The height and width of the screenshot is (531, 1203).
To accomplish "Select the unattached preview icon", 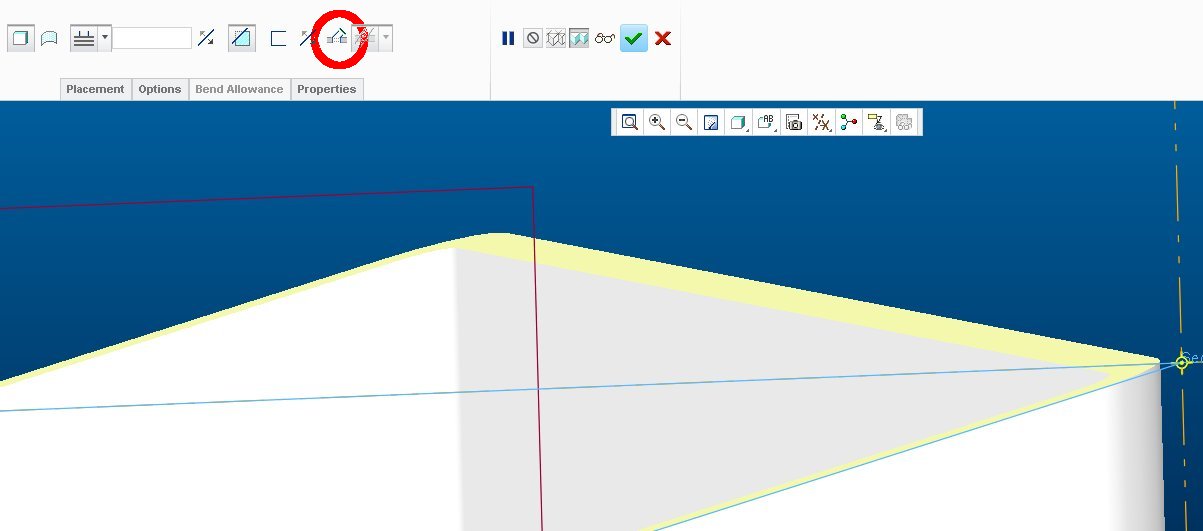I will tap(556, 38).
